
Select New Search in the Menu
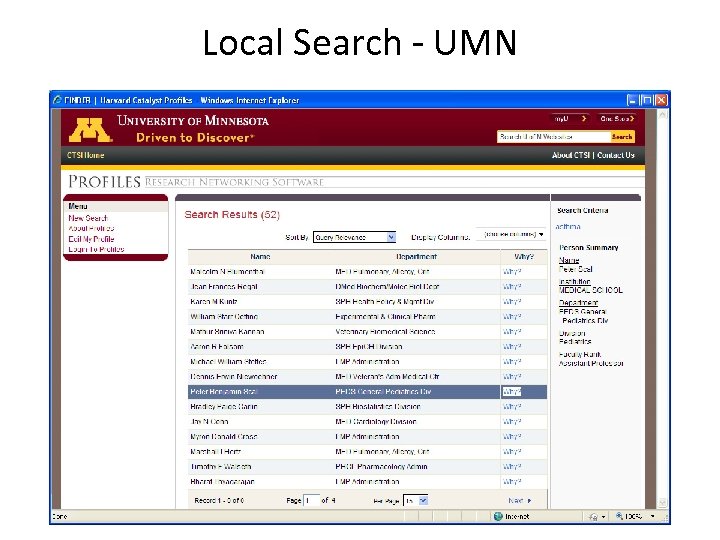pyautogui.click(x=88, y=218)
